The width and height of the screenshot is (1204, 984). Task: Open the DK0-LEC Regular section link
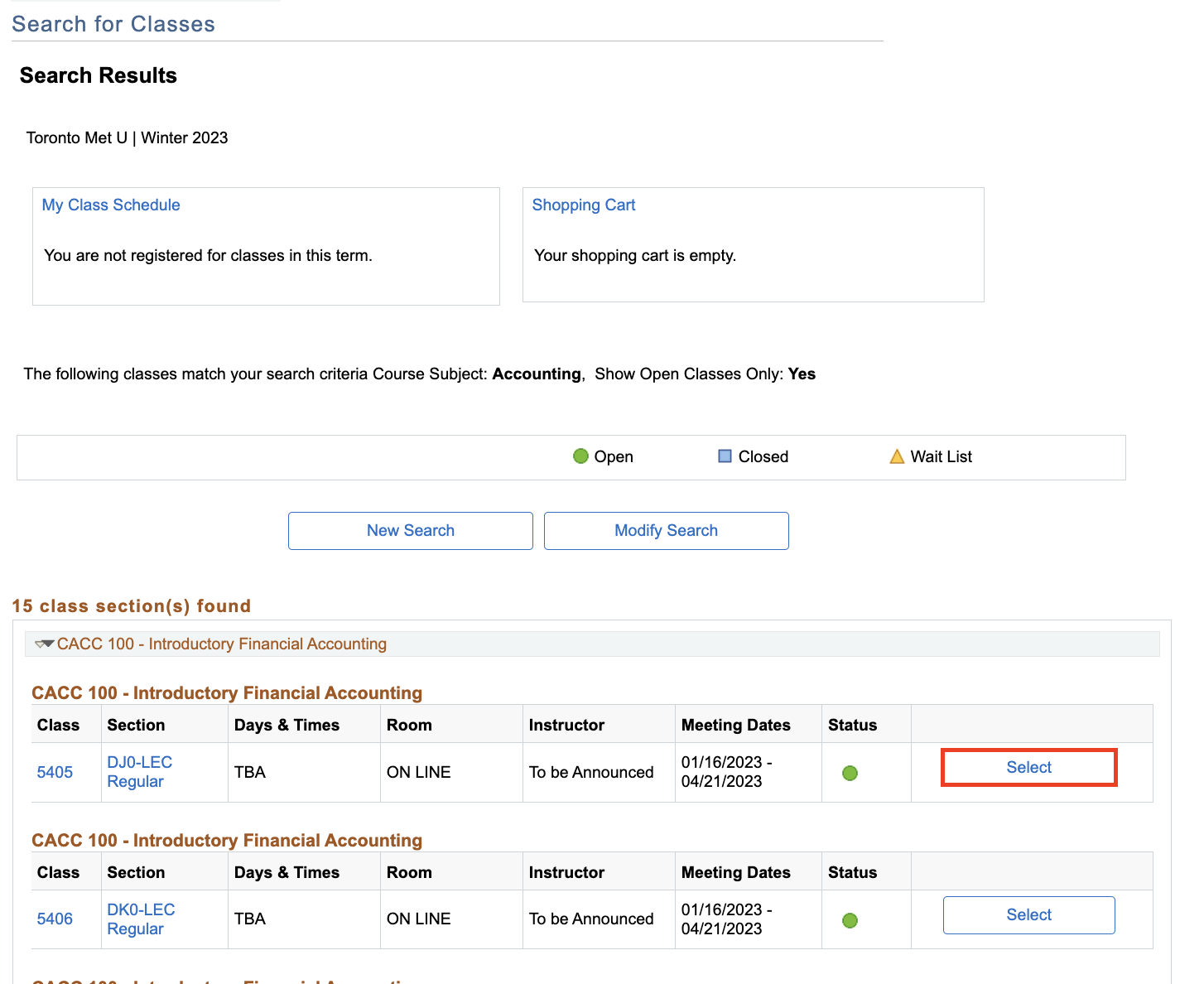pos(141,919)
